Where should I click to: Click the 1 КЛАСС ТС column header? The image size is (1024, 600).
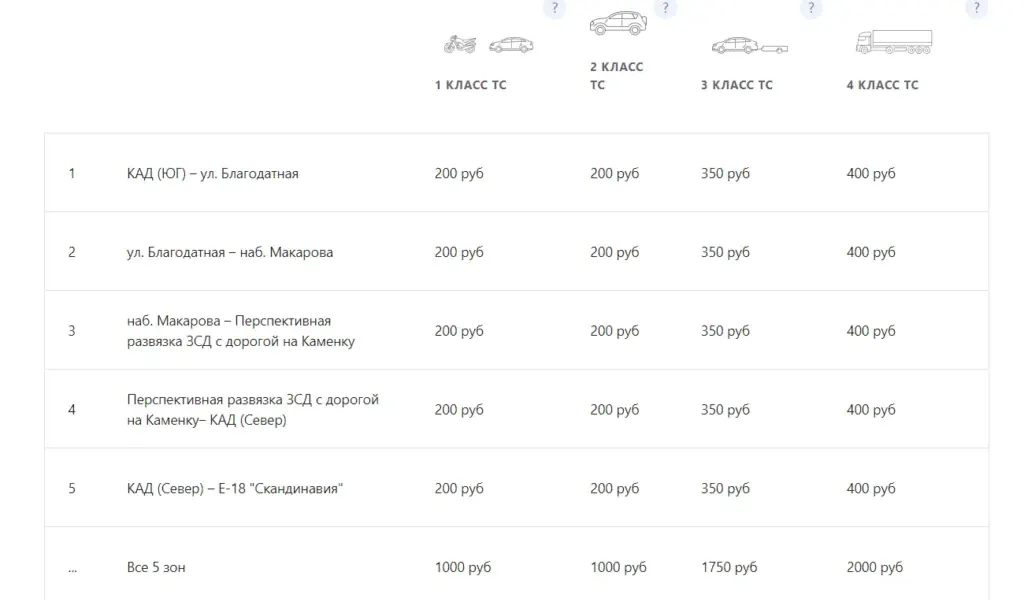pyautogui.click(x=470, y=85)
